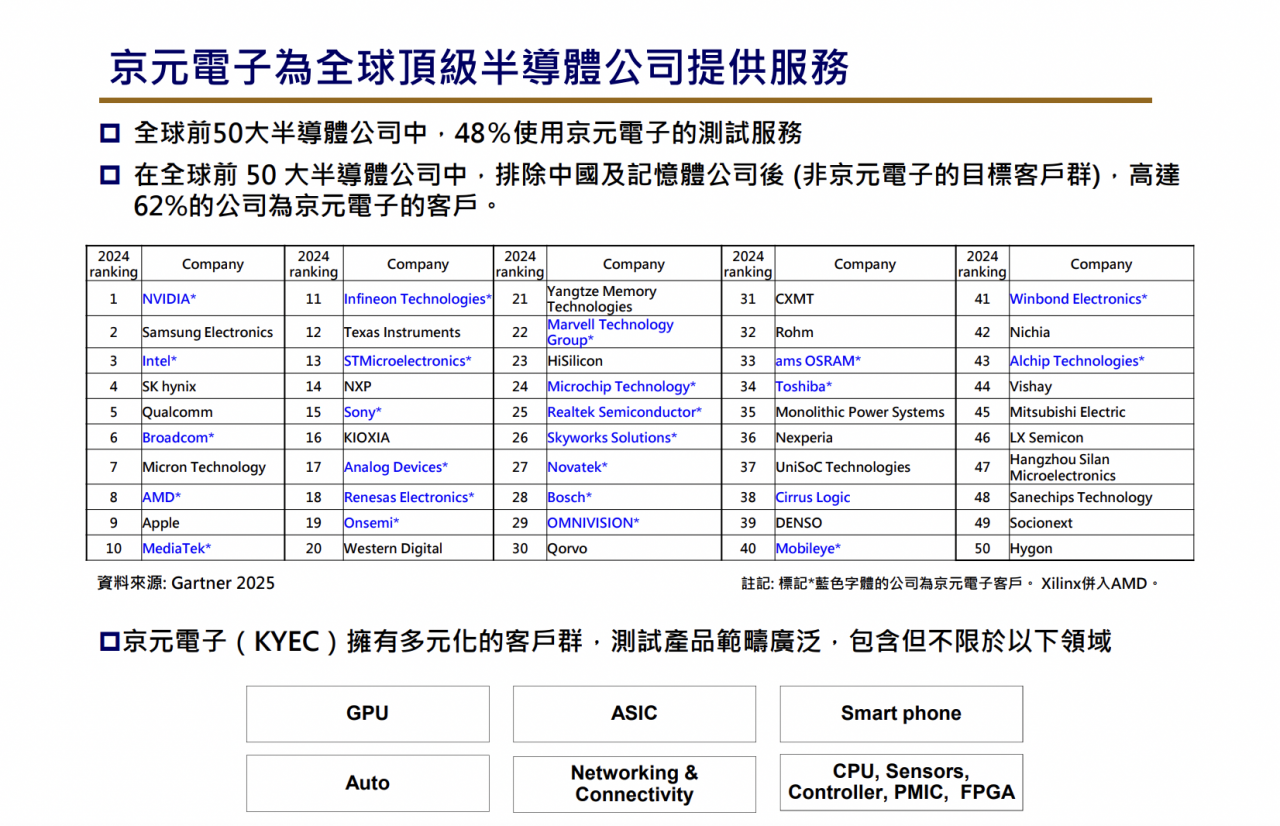Click the Socionext cell
Image resolution: width=1280 pixels, height=826 pixels.
(1101, 523)
